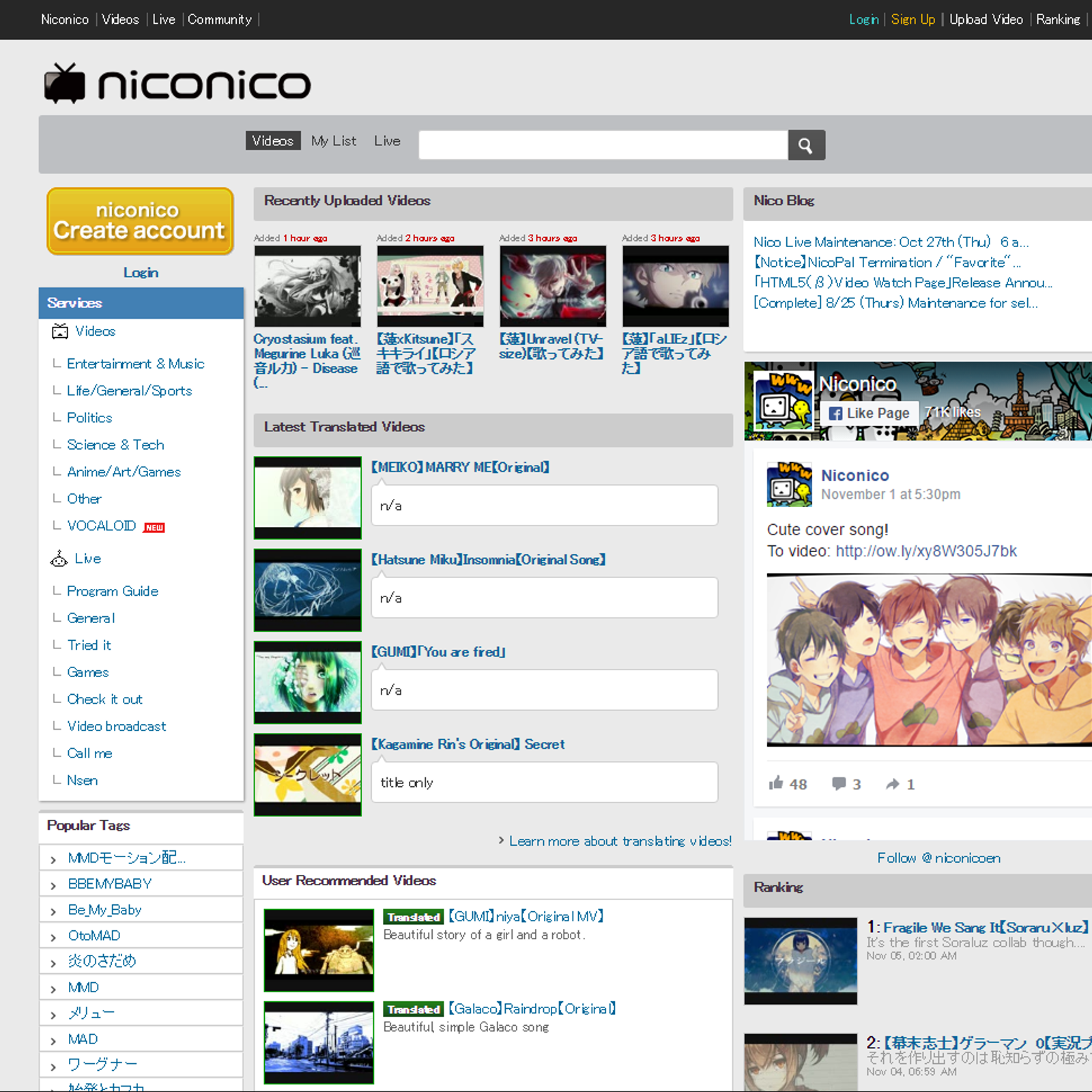The height and width of the screenshot is (1092, 1092).
Task: Open the Galaco Raindrop video thumbnail
Action: (x=319, y=1042)
